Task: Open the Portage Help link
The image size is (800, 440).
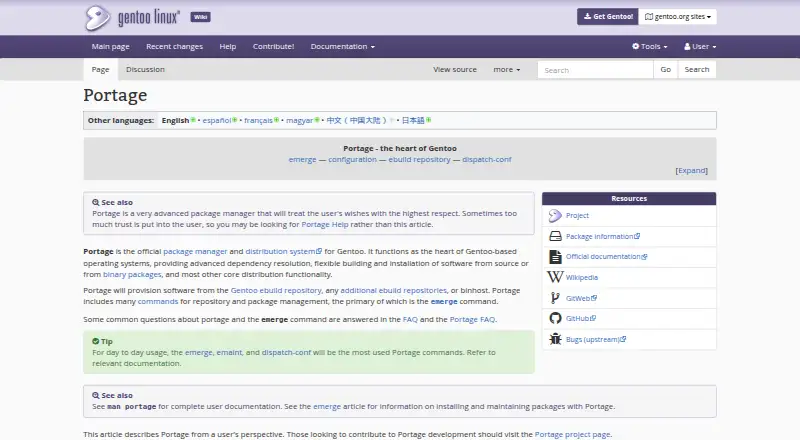Action: pyautogui.click(x=325, y=224)
